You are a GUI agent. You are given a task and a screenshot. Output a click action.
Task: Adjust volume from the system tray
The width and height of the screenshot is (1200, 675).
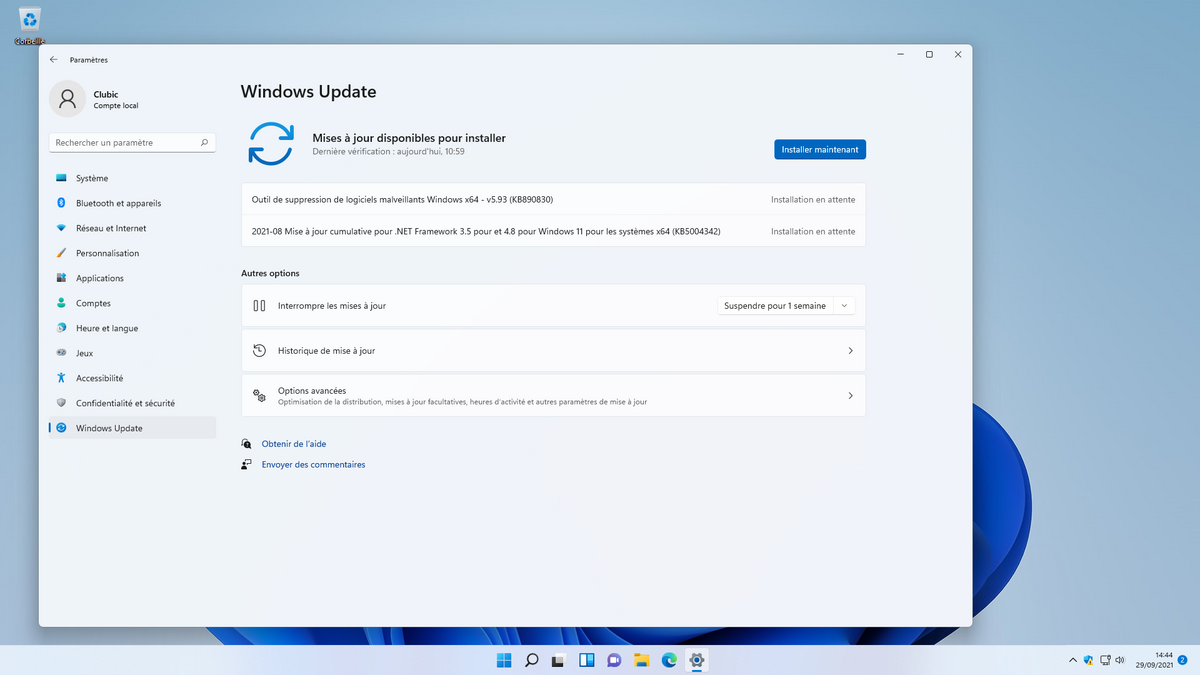pyautogui.click(x=1119, y=660)
